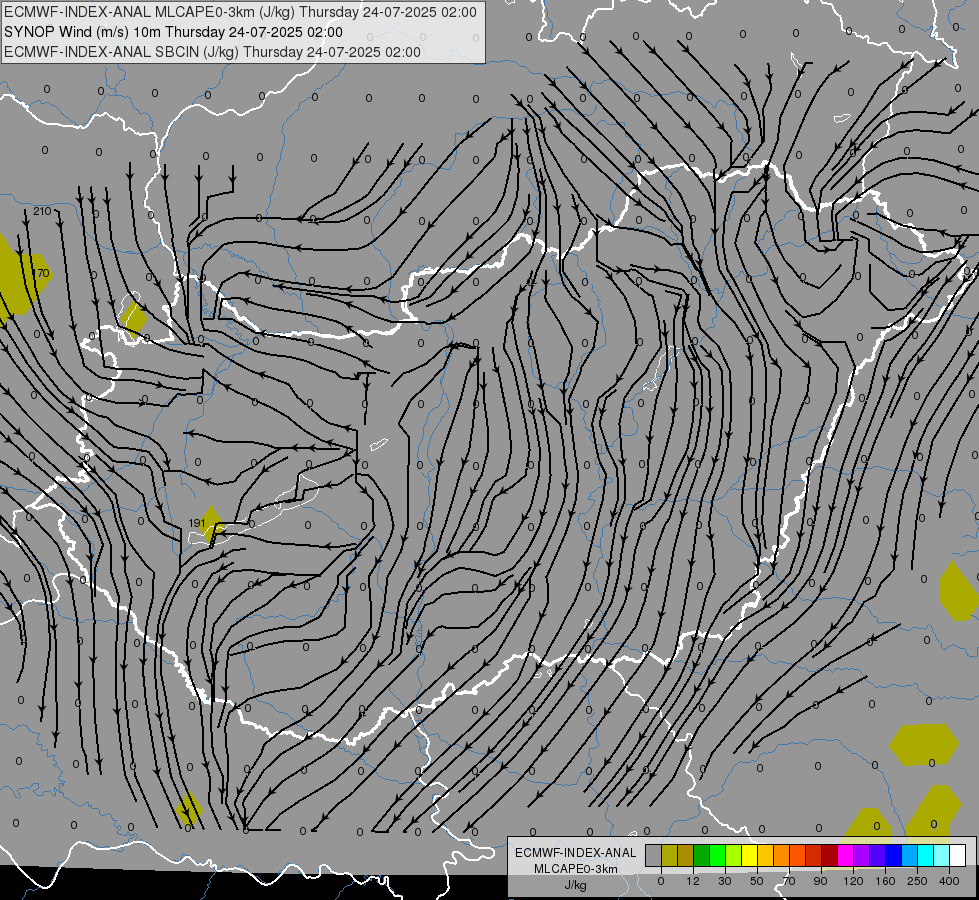979x900 pixels.
Task: Click the 400 tick label in legend
Action: pos(949,881)
